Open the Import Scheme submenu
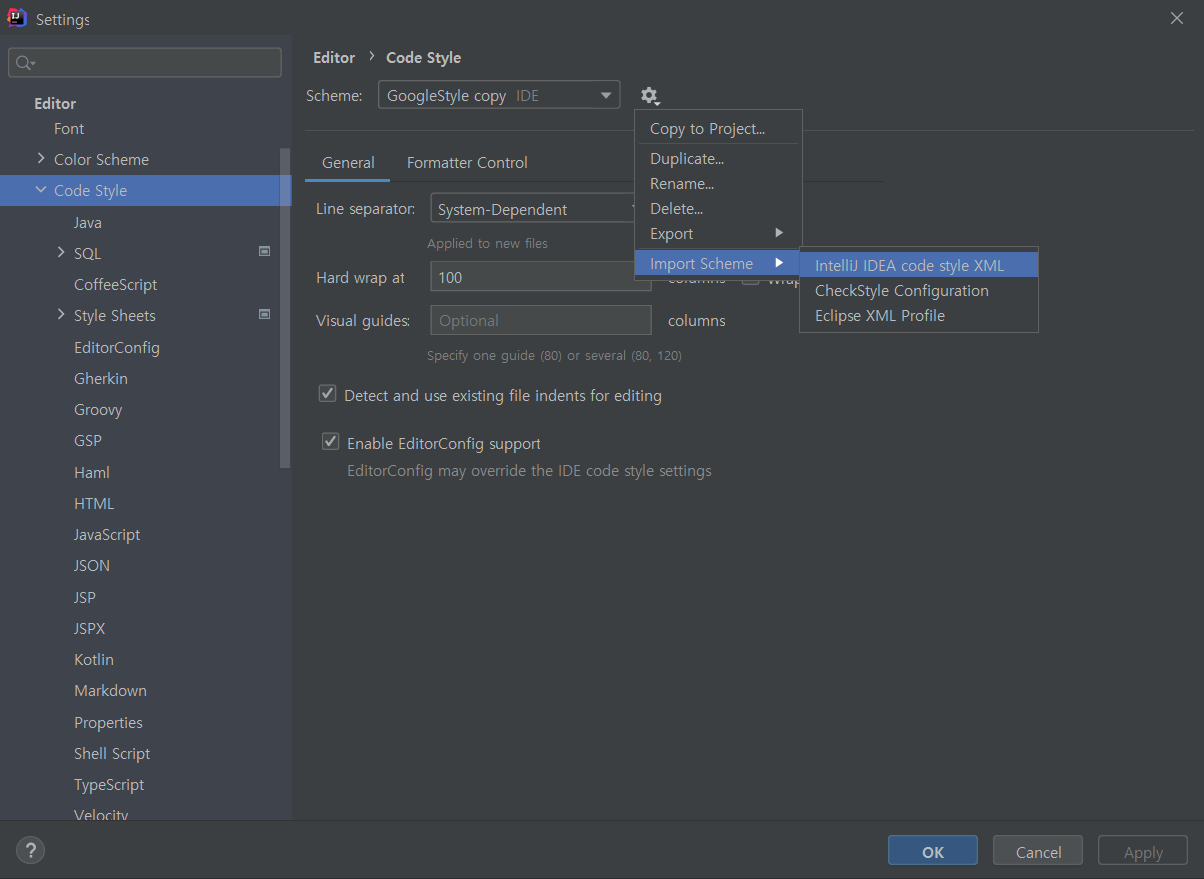Viewport: 1204px width, 879px height. pos(718,263)
